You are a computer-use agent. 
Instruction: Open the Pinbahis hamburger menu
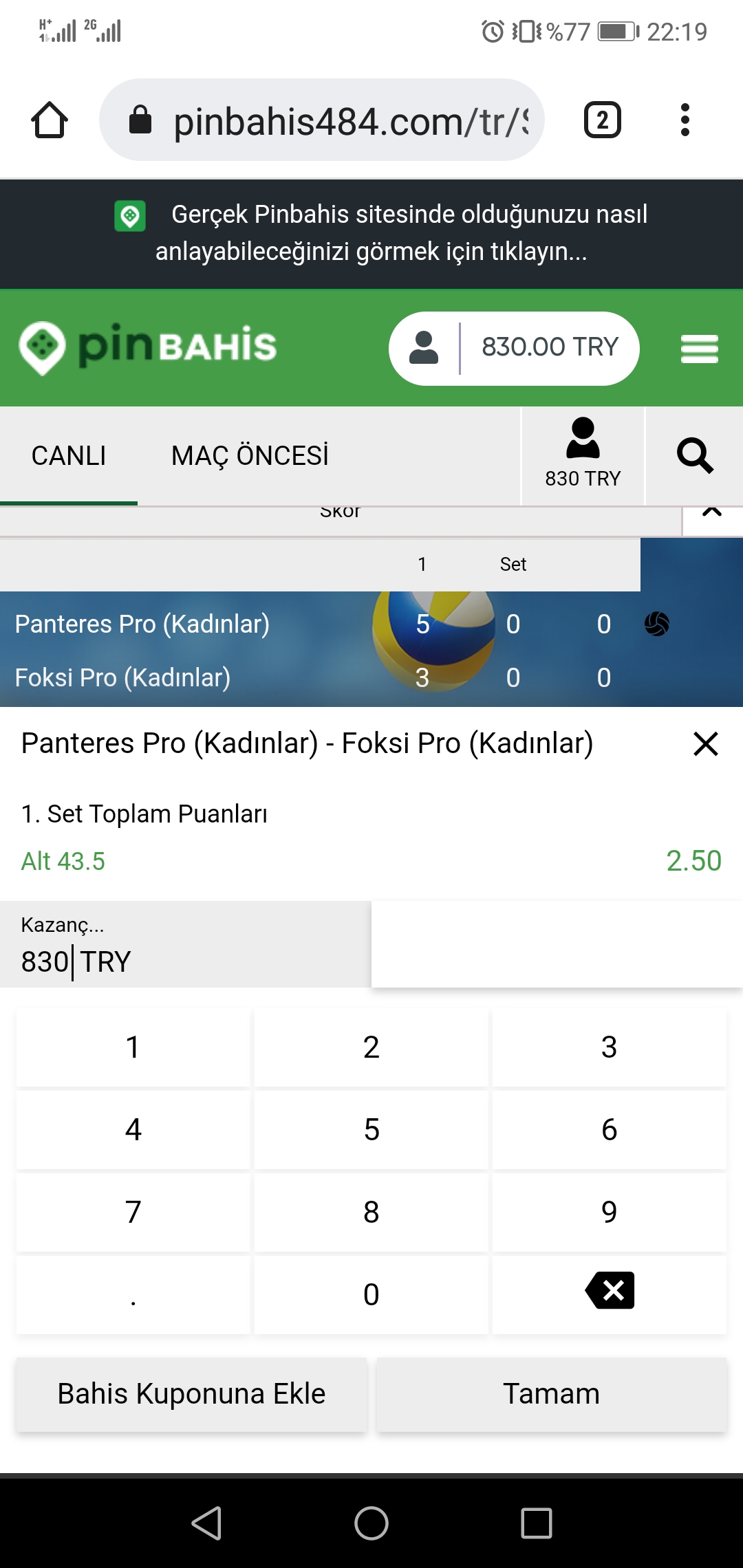coord(700,349)
